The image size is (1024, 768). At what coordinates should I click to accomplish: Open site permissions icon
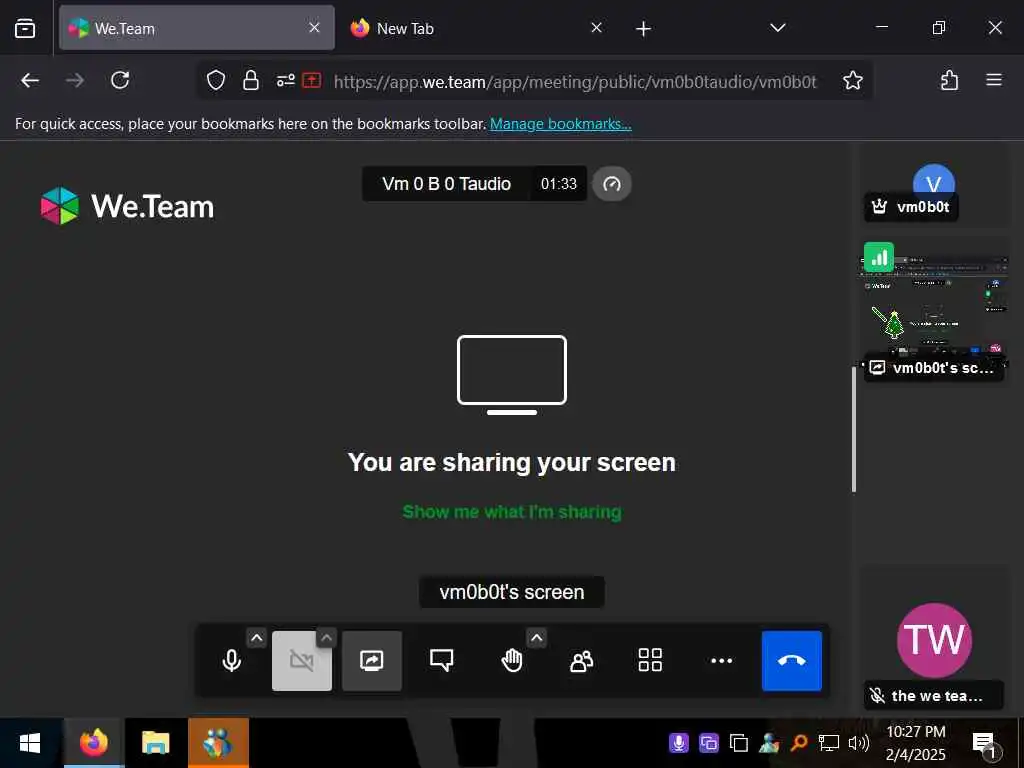pyautogui.click(x=285, y=80)
